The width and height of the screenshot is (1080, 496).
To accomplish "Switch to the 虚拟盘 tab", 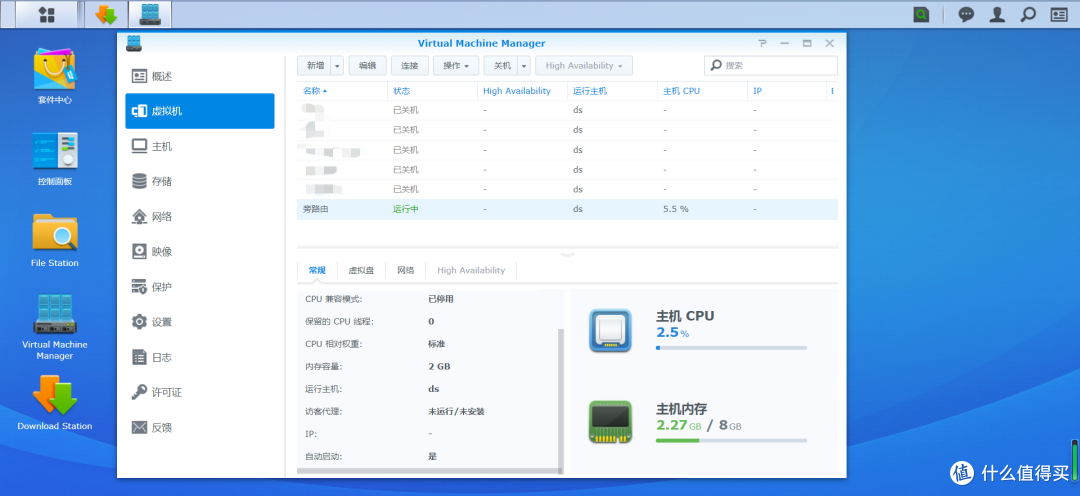I will pos(361,271).
